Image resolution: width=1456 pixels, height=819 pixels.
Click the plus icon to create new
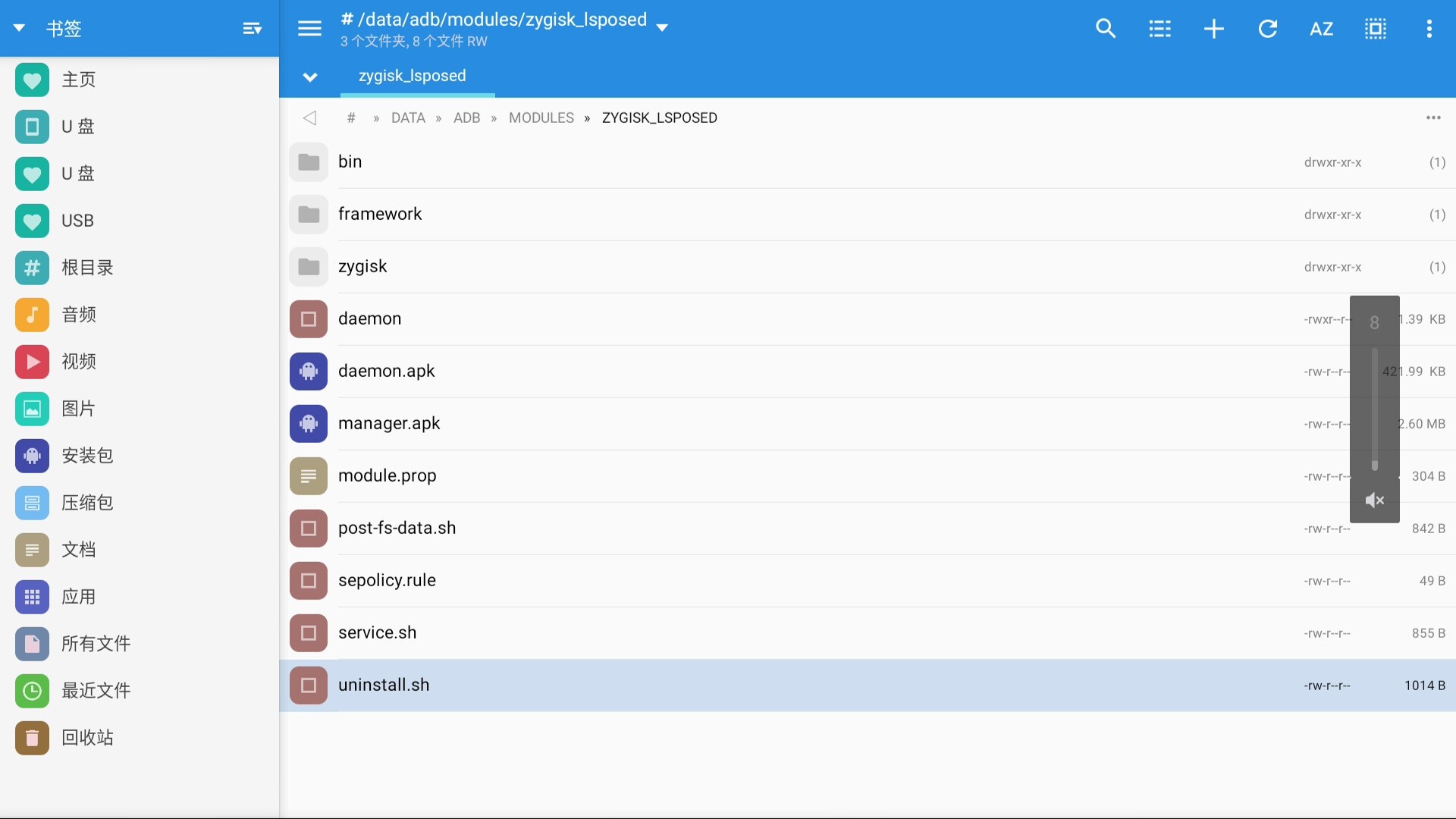click(1213, 29)
